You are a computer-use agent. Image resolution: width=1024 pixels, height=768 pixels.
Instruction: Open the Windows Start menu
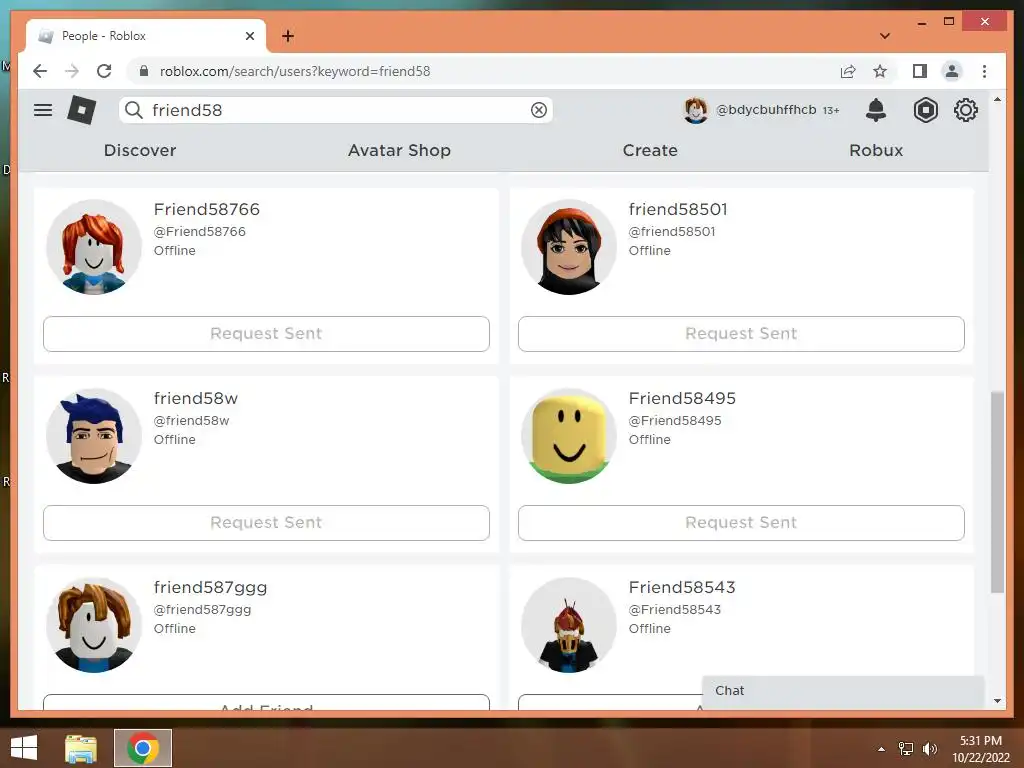coord(24,748)
